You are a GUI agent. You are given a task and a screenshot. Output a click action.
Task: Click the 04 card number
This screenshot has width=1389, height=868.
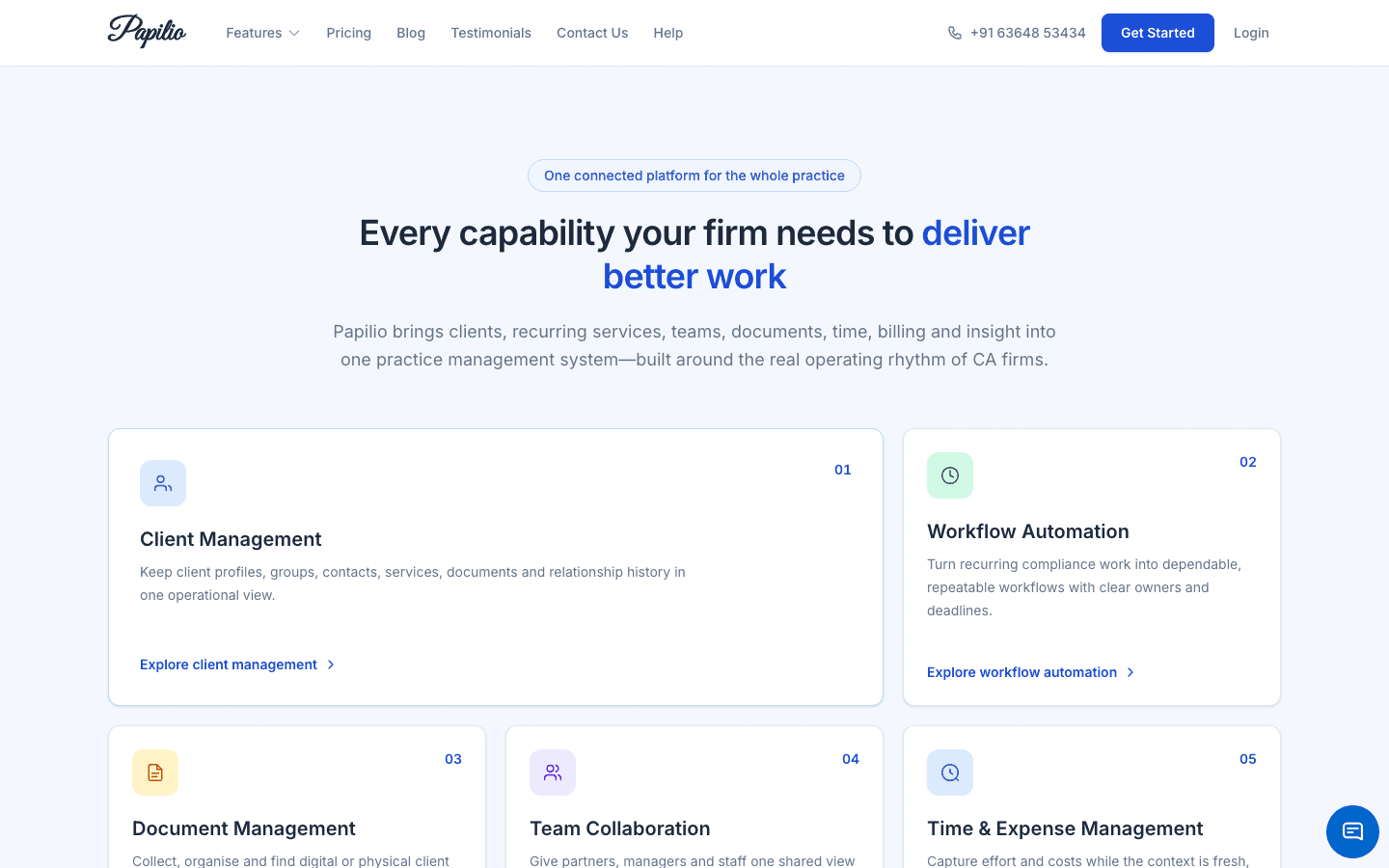coord(851,759)
